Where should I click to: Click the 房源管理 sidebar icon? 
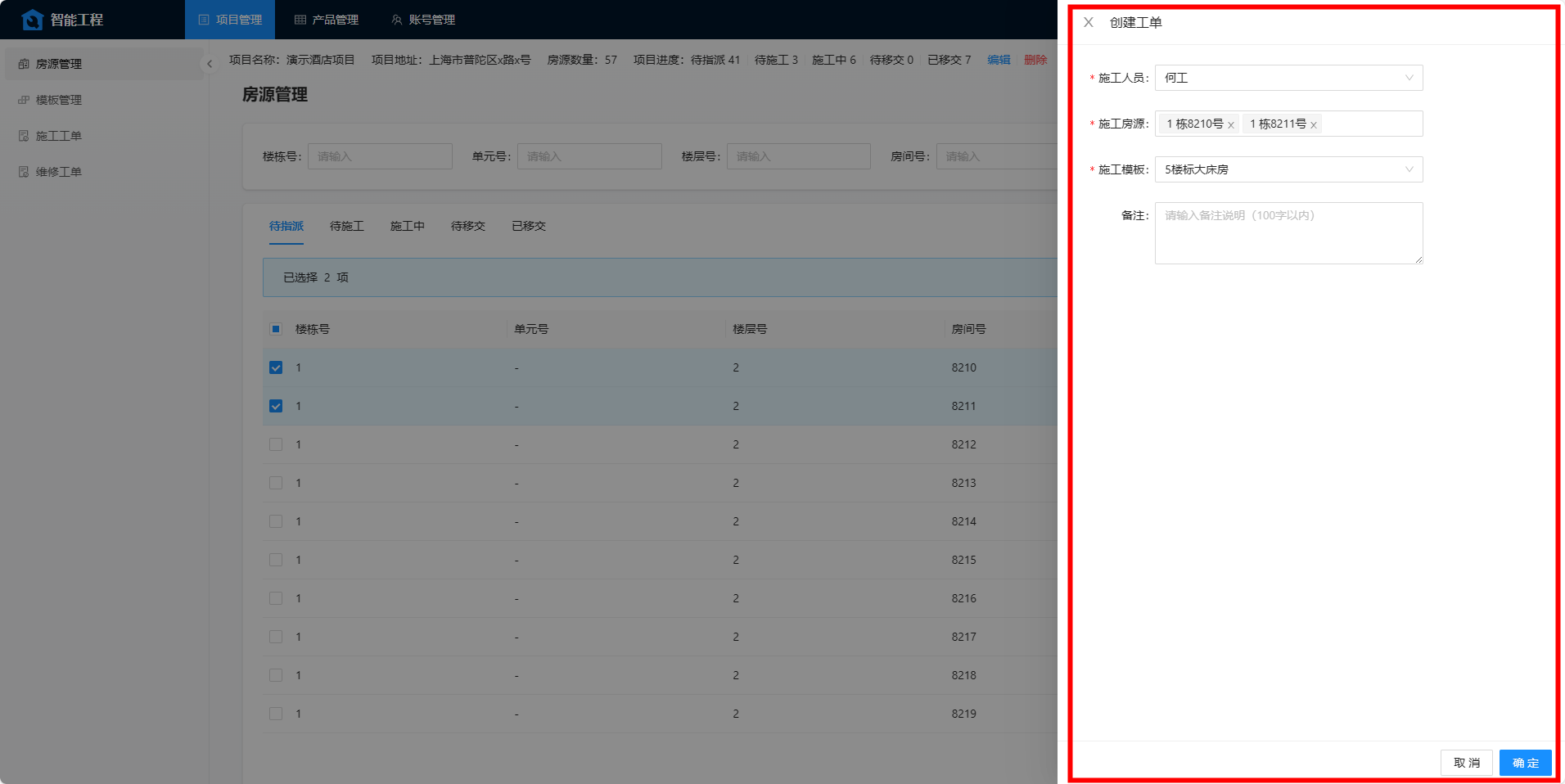click(x=24, y=64)
